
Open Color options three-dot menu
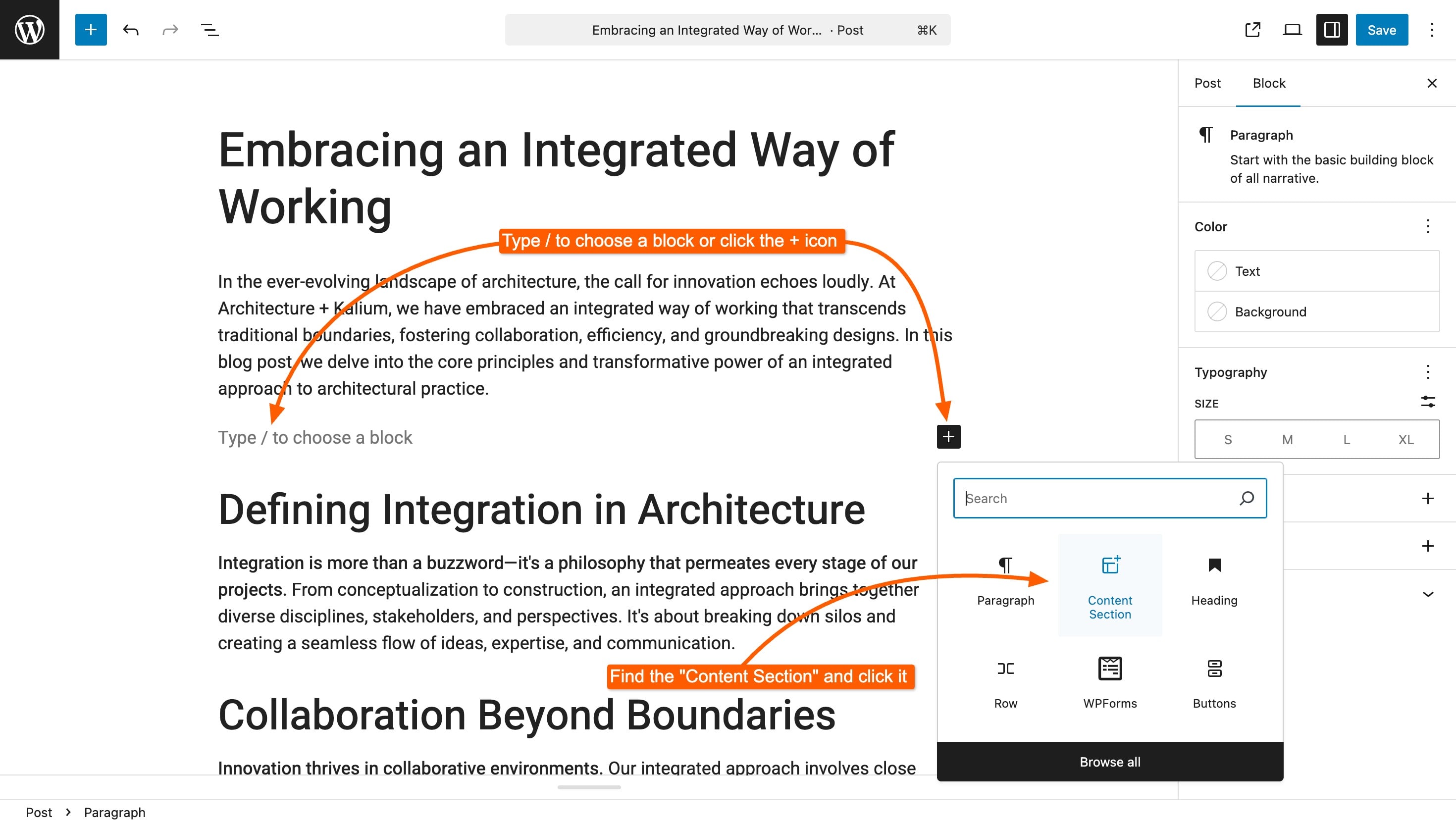click(1428, 227)
